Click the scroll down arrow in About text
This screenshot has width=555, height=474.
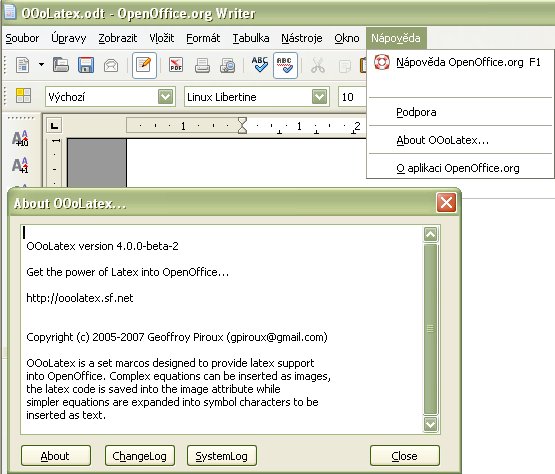pos(430,424)
